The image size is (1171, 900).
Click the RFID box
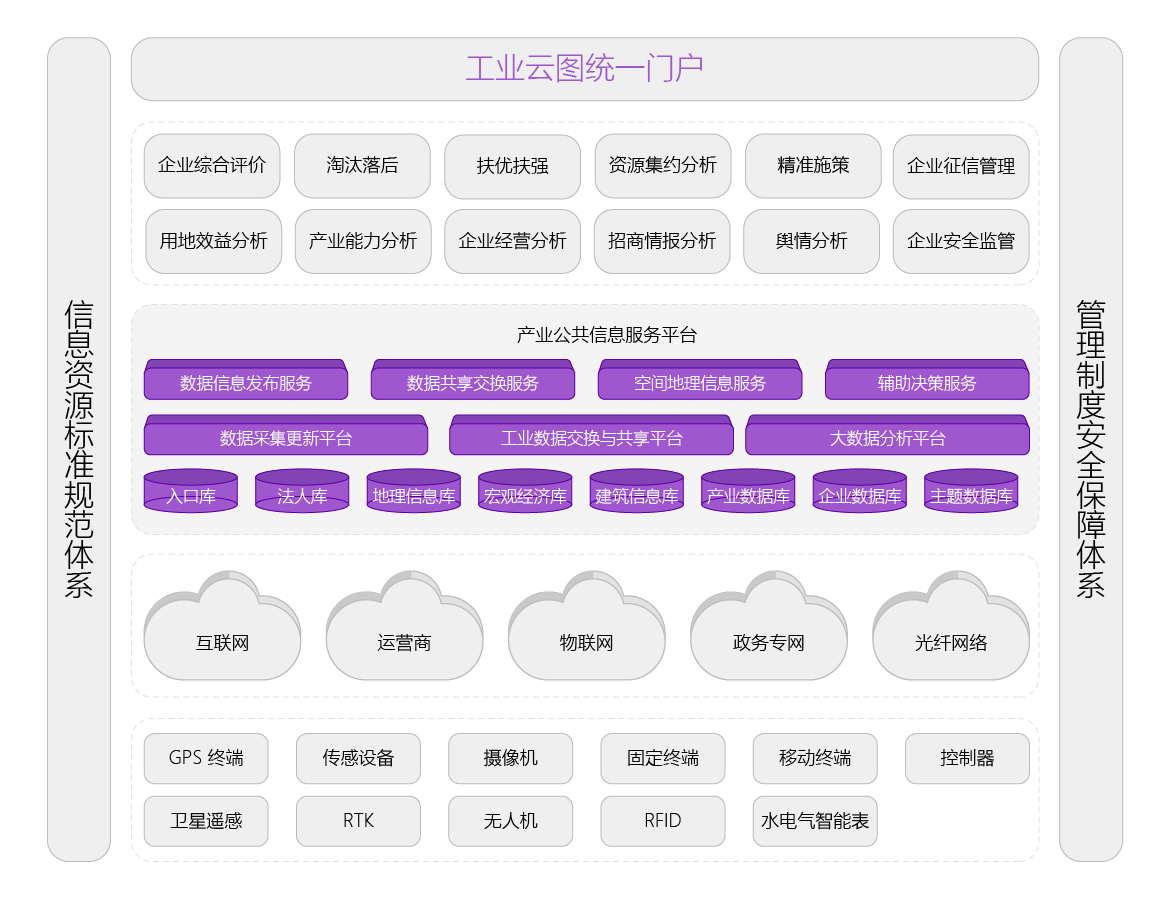663,821
